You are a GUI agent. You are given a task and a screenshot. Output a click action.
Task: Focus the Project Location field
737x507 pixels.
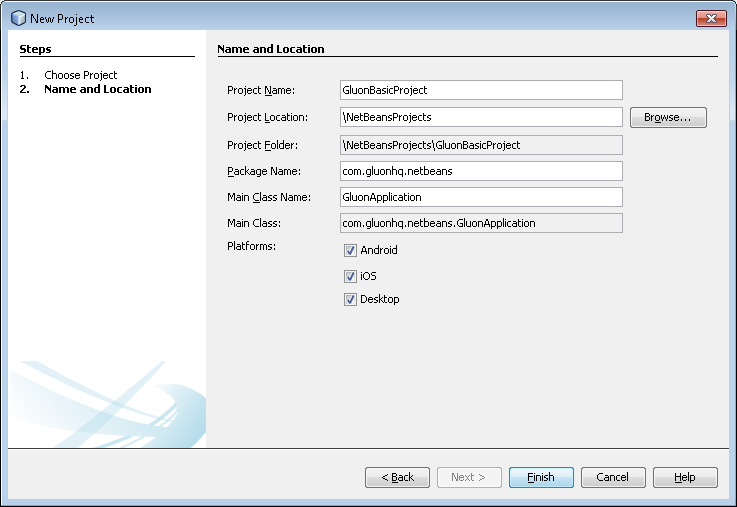coord(481,117)
